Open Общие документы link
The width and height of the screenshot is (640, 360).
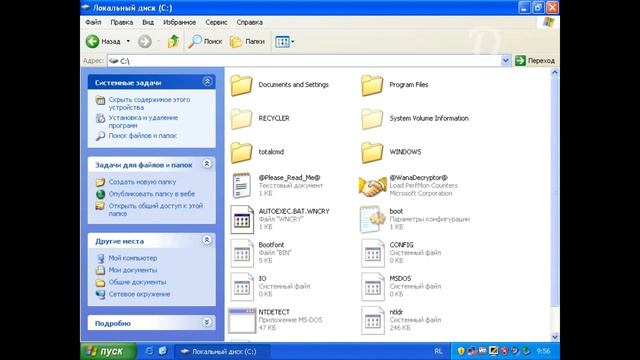pos(137,282)
